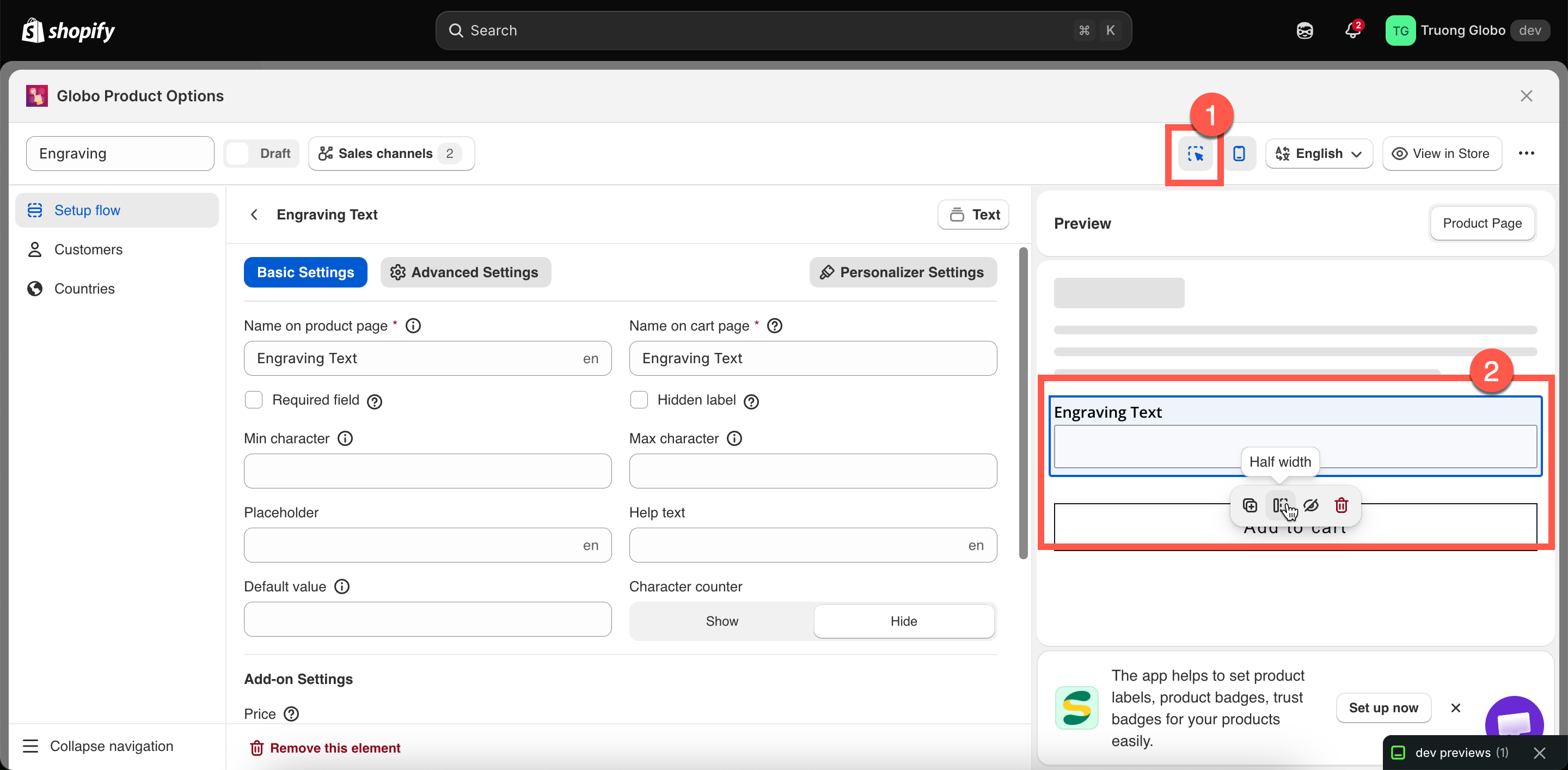Viewport: 1568px width, 770px height.
Task: Open the Text element type selector
Action: [x=973, y=214]
